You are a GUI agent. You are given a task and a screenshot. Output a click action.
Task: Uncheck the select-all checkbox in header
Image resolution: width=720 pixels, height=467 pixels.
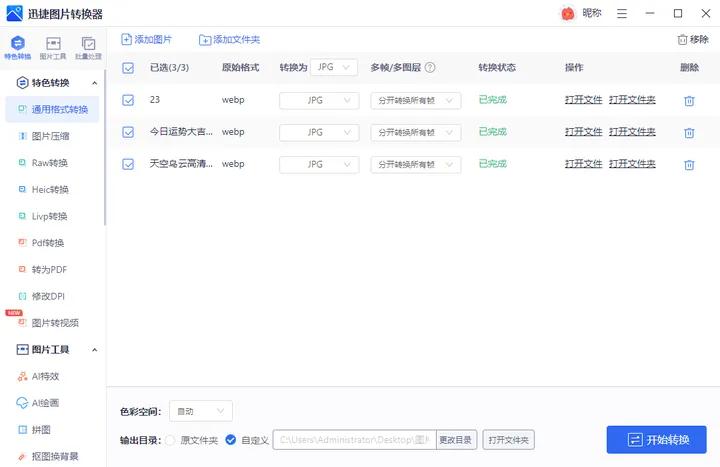127,68
